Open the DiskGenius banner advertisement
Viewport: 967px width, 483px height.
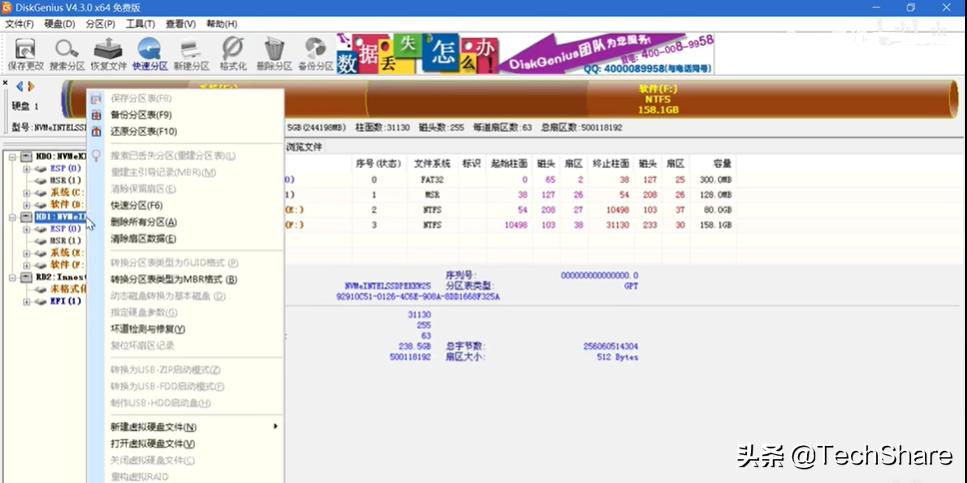point(525,54)
